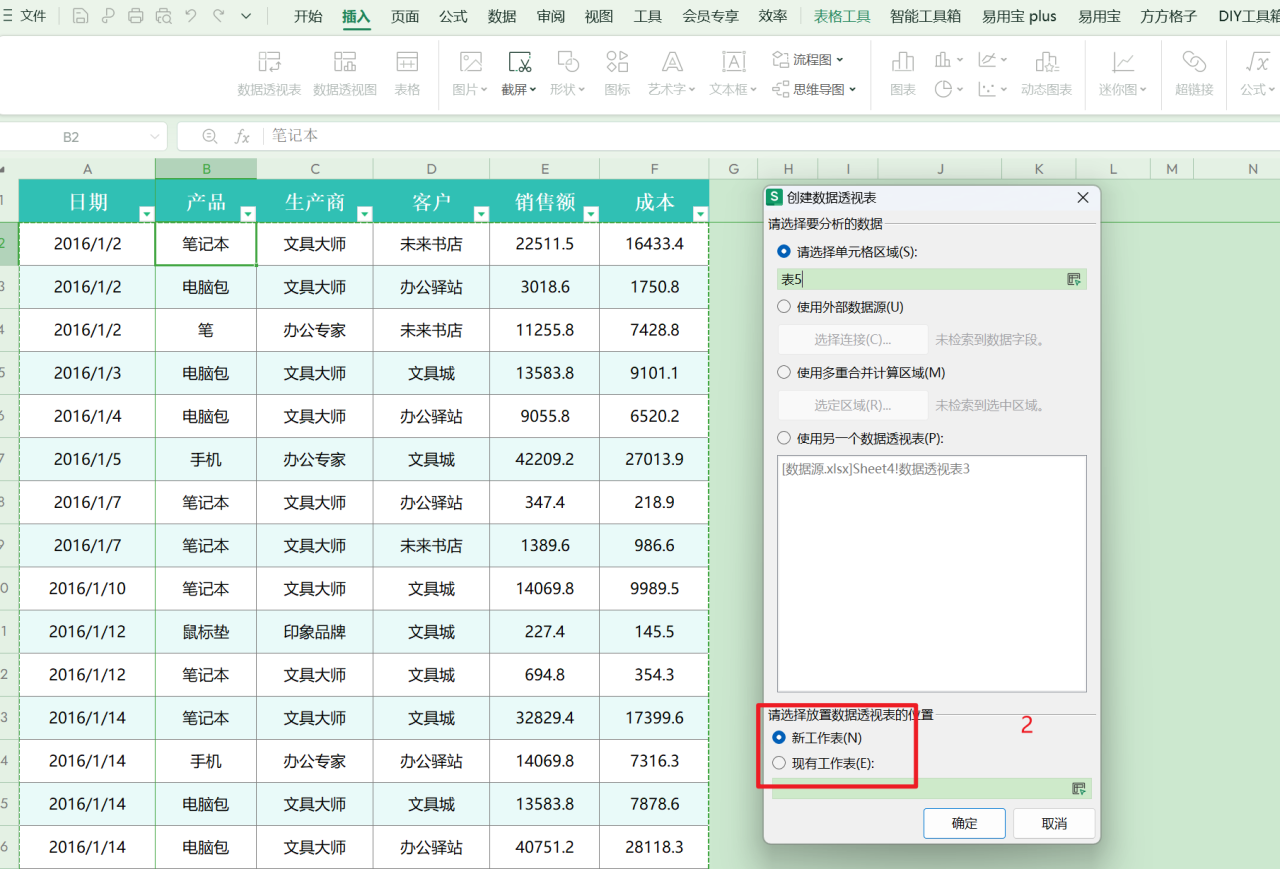Screen dimensions: 1280x869
Task: Click the 取消 button in dialog
Action: click(1054, 823)
